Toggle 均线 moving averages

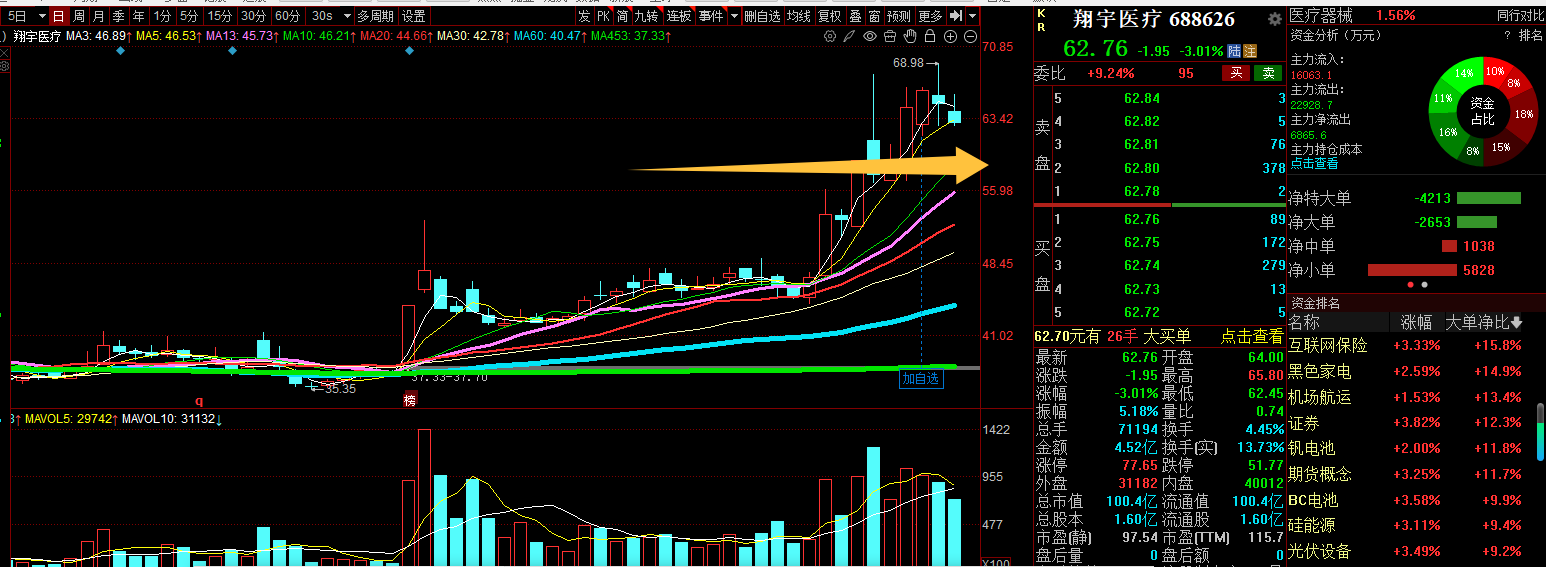coord(798,16)
